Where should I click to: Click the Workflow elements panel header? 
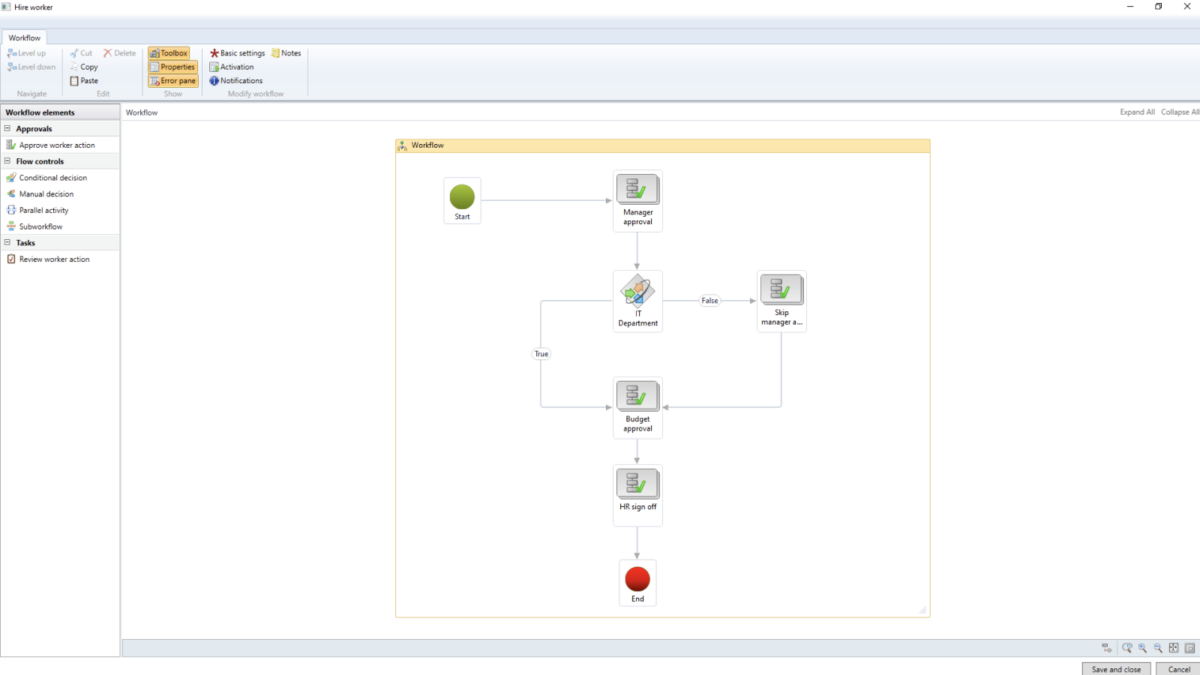(60, 113)
